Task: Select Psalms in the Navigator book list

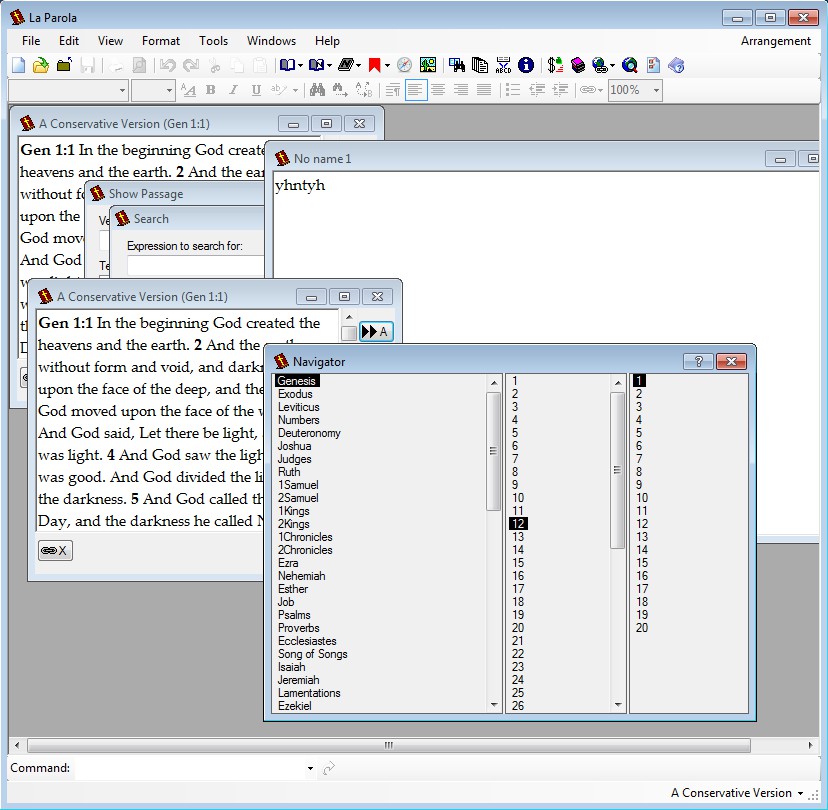Action: [x=294, y=615]
